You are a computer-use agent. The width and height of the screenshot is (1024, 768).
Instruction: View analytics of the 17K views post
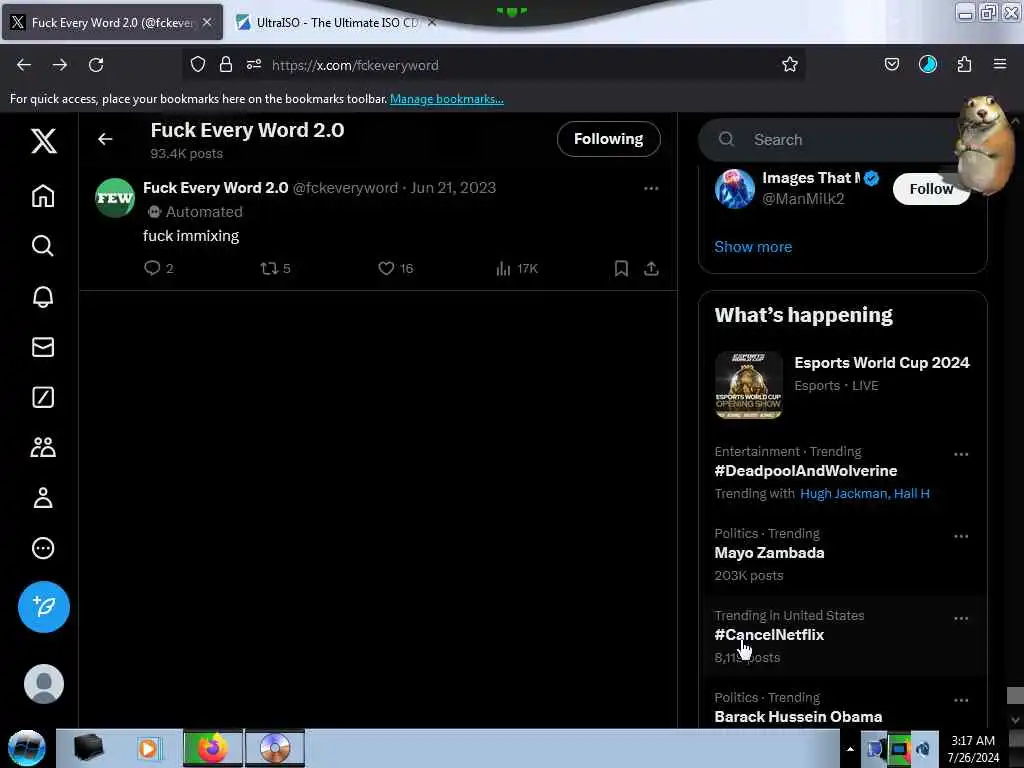[517, 268]
